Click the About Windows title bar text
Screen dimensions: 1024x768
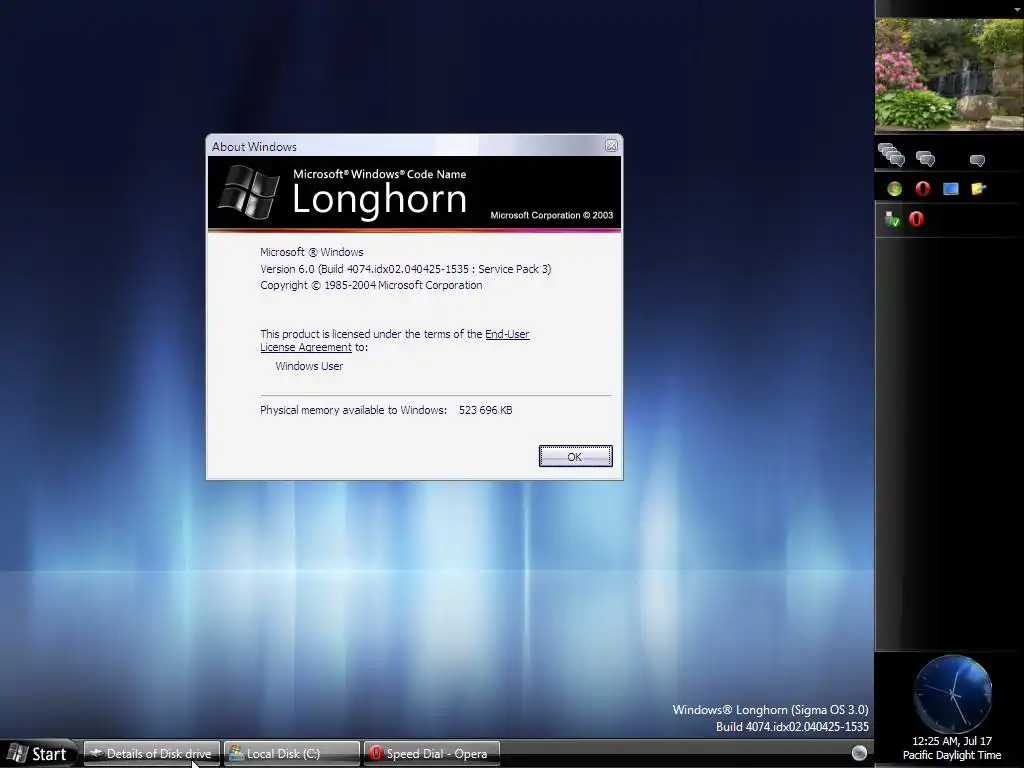coord(254,147)
